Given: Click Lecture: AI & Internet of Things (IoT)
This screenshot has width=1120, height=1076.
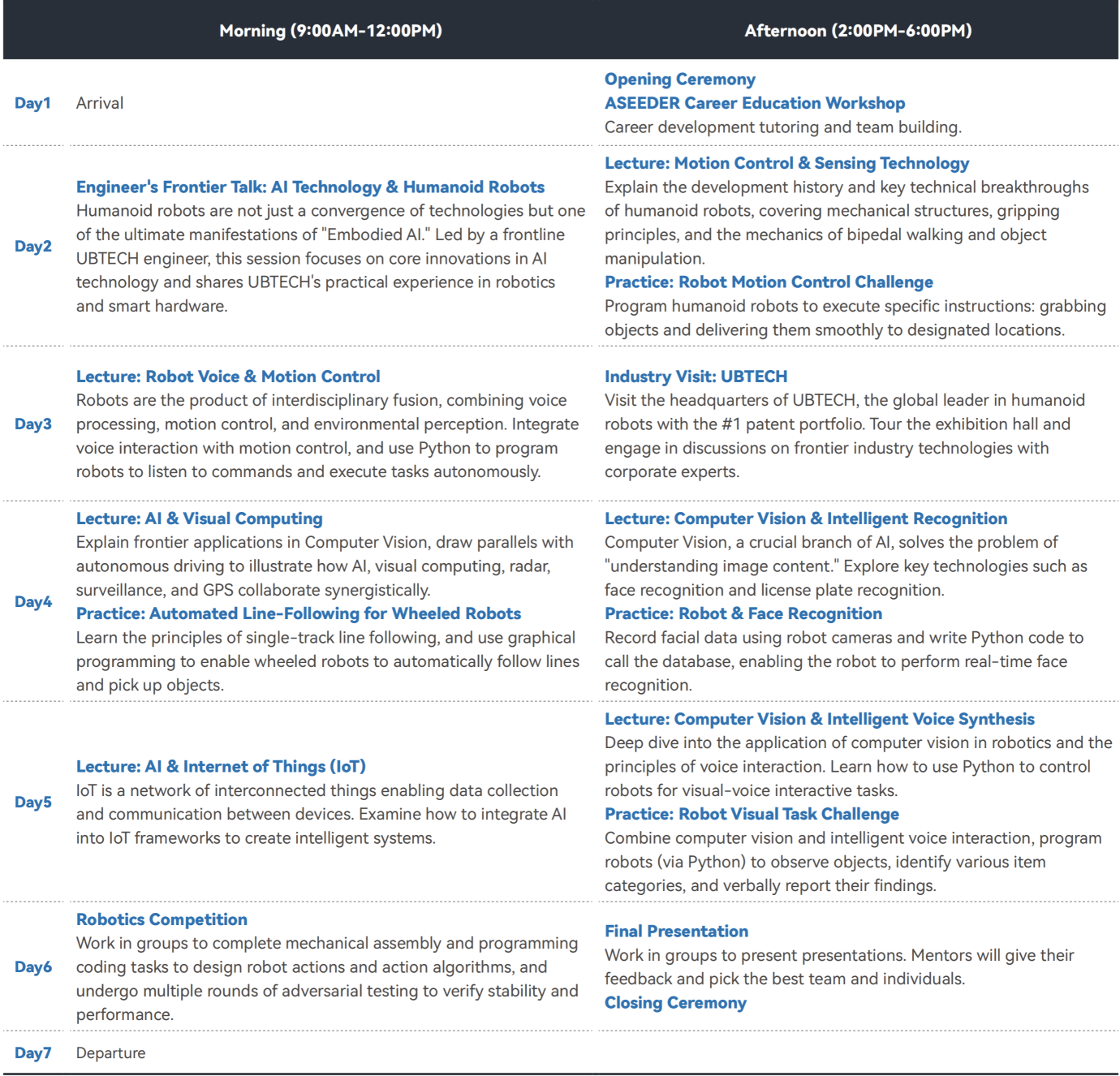Looking at the screenshot, I should tap(221, 767).
